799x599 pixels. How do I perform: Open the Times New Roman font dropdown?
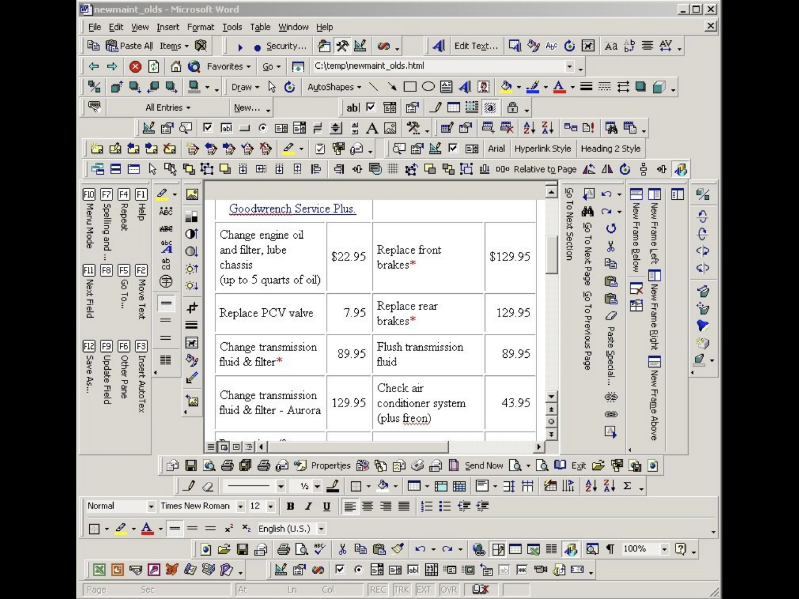tap(240, 506)
